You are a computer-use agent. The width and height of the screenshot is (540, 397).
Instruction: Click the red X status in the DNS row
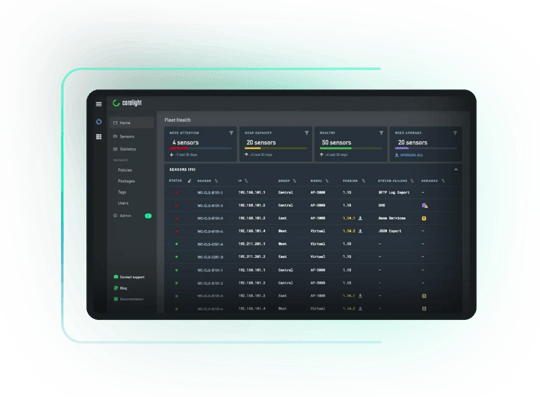click(176, 206)
